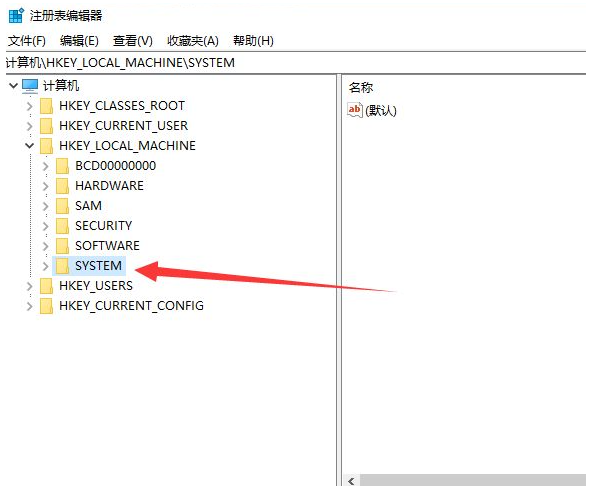This screenshot has height=491, width=594.
Task: Select the SYSTEM key label
Action: click(x=98, y=266)
